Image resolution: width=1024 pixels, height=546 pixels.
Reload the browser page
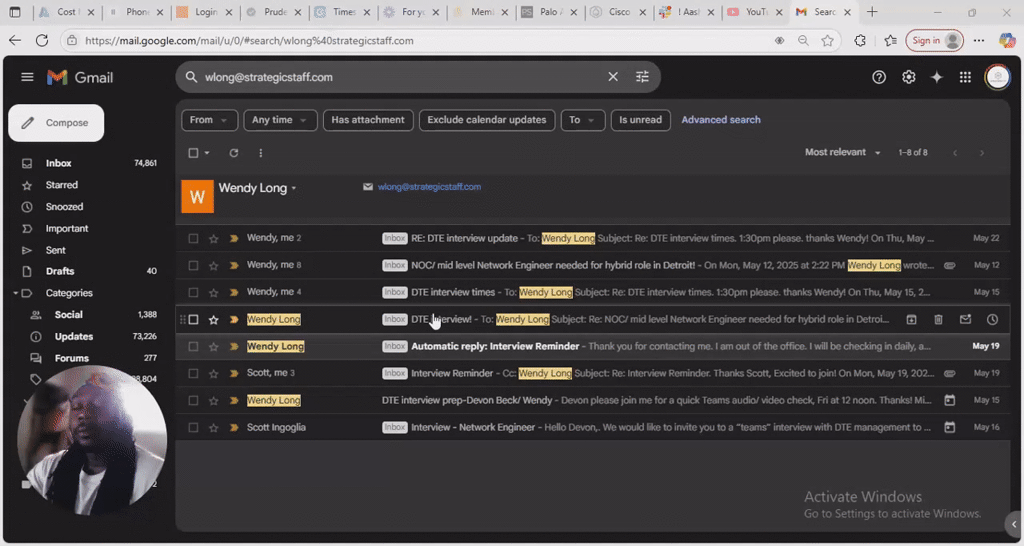click(42, 40)
